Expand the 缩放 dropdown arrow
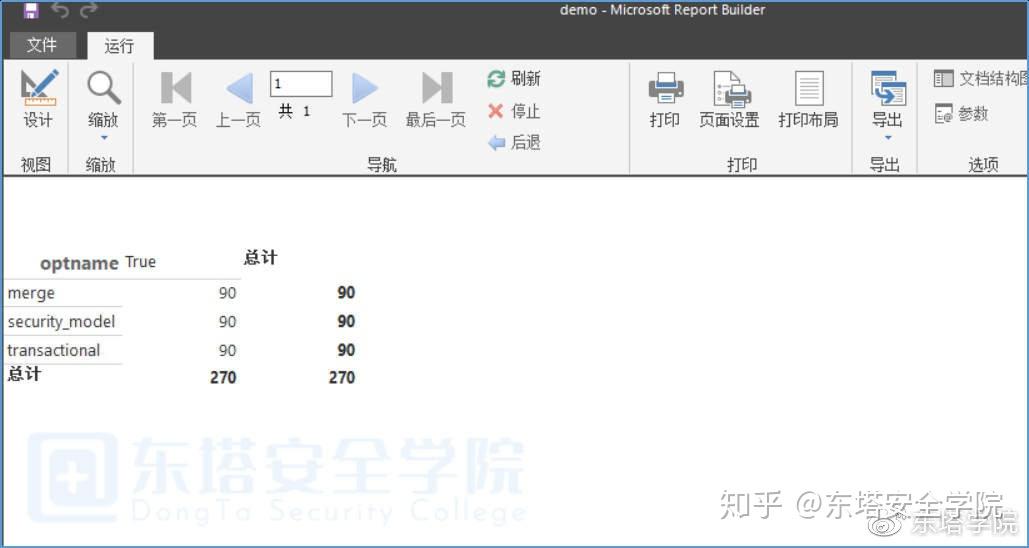The width and height of the screenshot is (1029, 548). tap(104, 138)
